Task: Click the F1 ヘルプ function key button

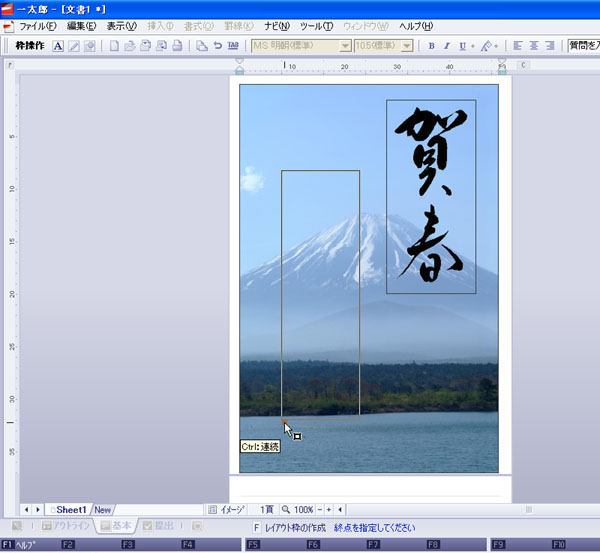Action: pyautogui.click(x=20, y=545)
